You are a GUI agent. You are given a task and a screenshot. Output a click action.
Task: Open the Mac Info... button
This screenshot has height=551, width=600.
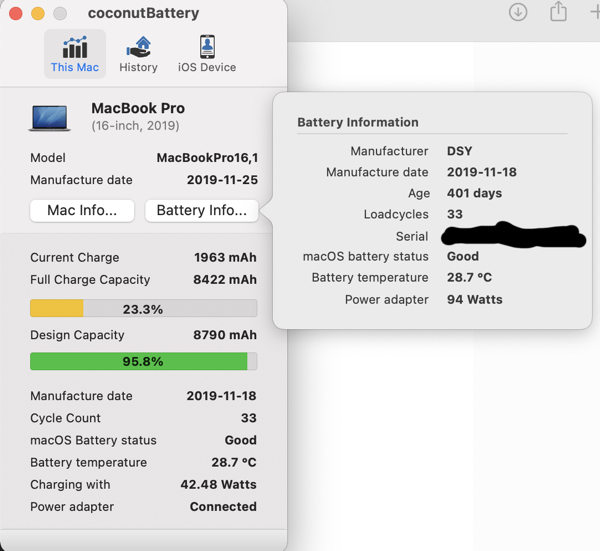pos(82,210)
